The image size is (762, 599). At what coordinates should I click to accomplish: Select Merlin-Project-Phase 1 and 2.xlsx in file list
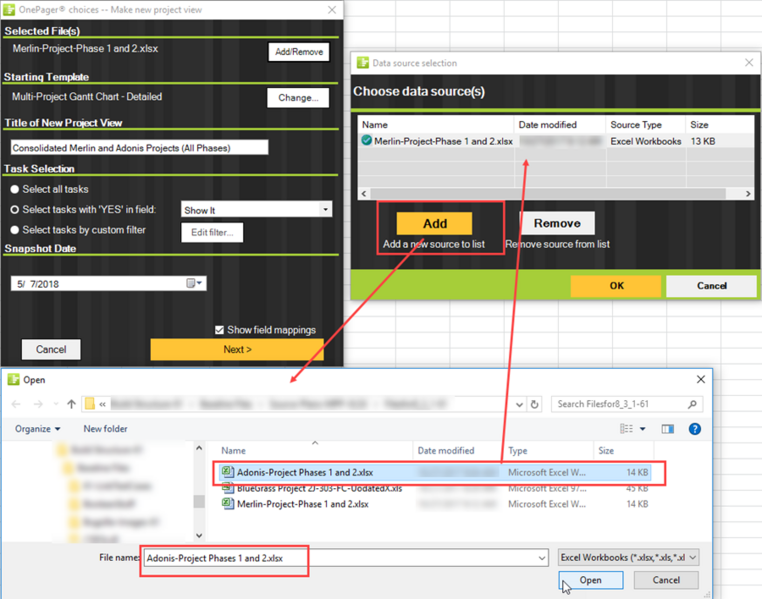pyautogui.click(x=434, y=504)
